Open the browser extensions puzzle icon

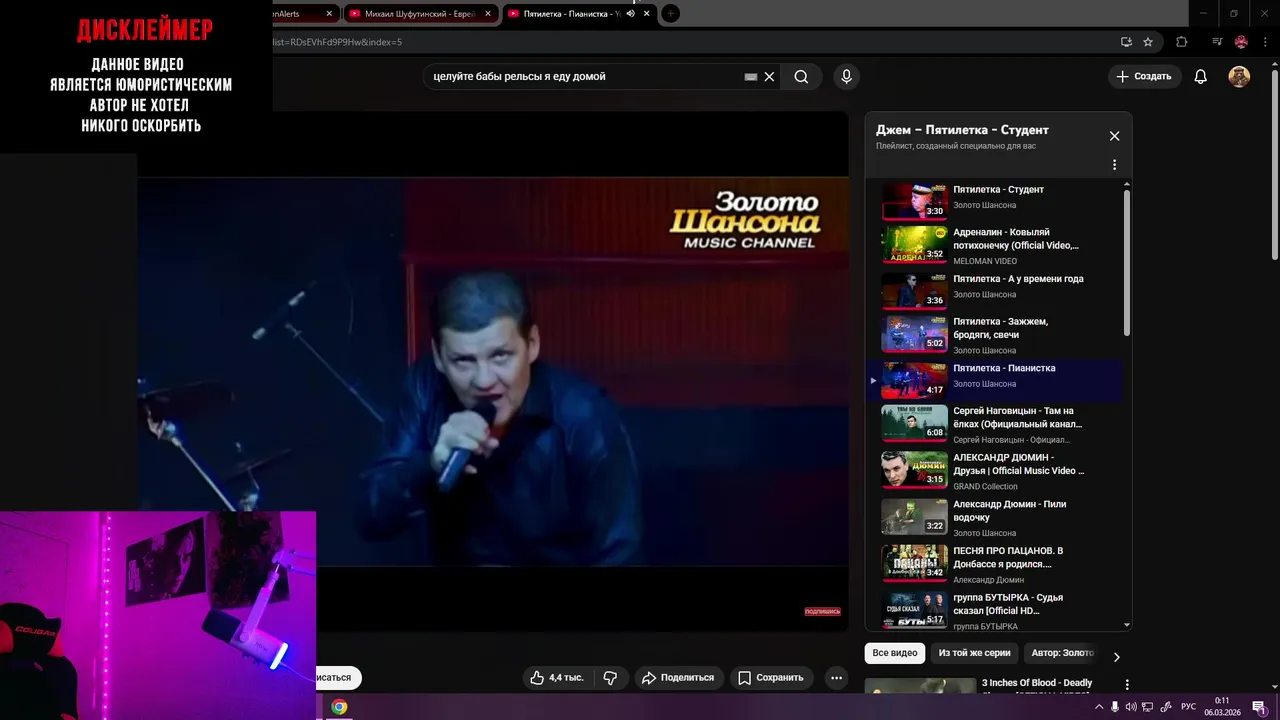1181,42
